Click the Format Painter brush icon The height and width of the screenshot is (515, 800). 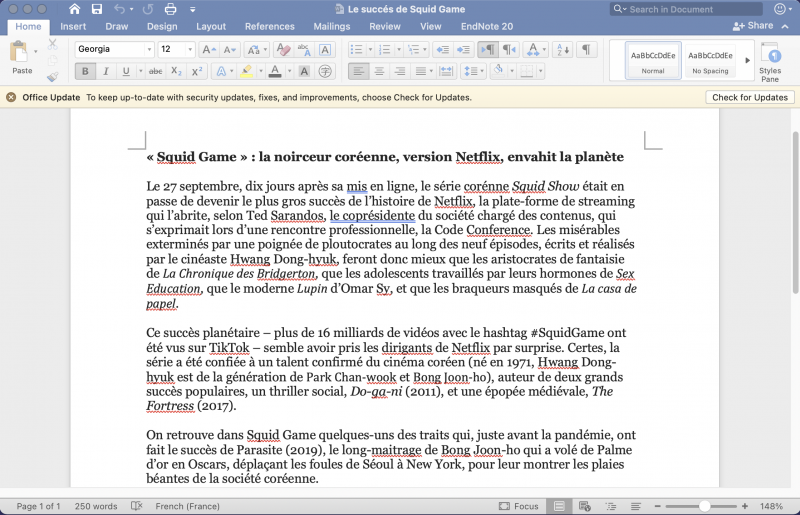coord(52,77)
